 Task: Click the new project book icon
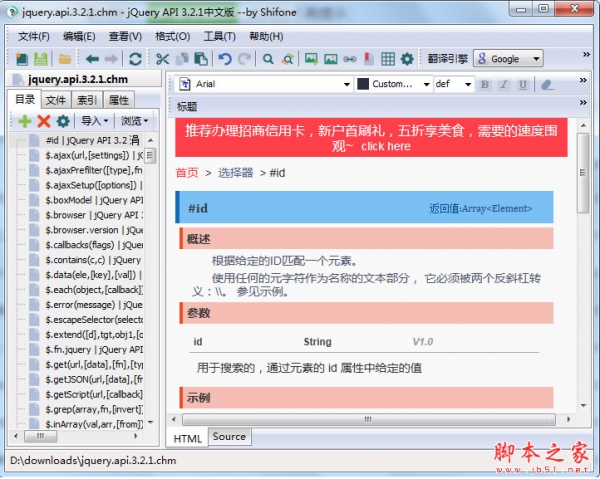click(x=22, y=59)
